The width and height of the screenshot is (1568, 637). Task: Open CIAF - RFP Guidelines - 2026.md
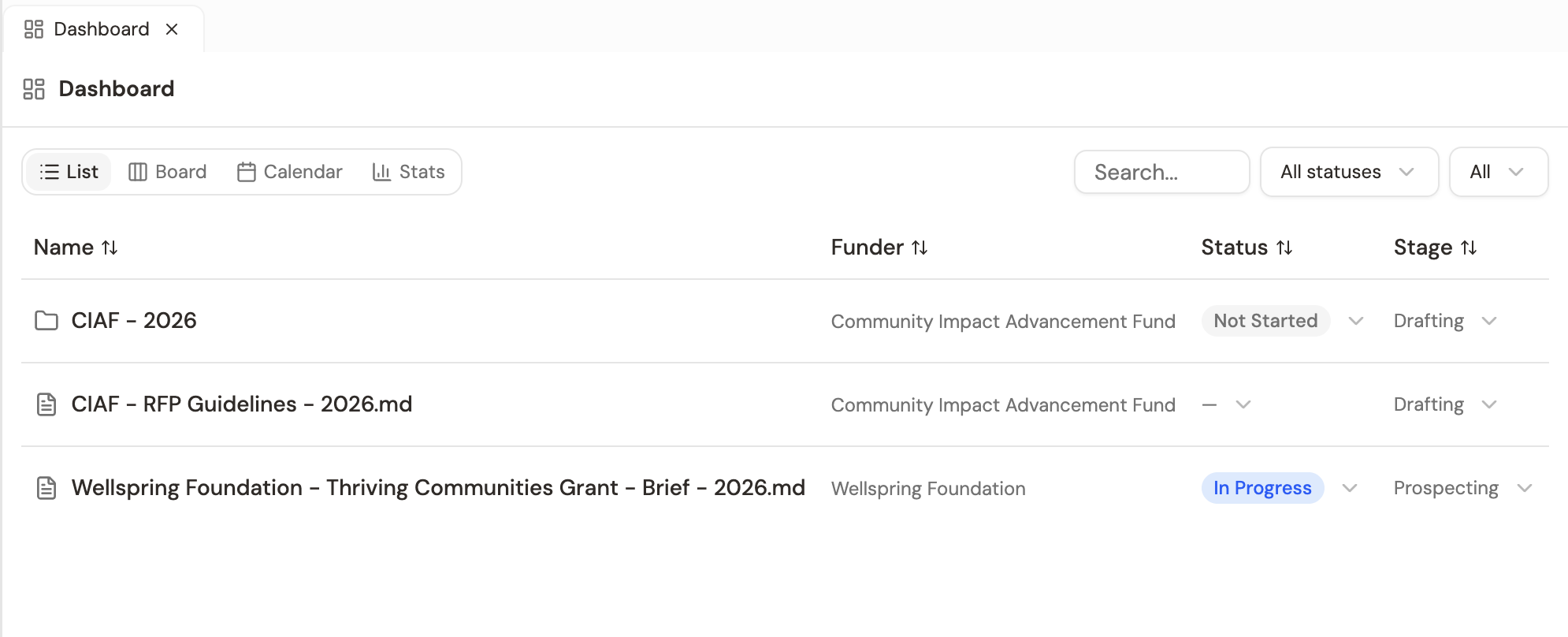(x=241, y=404)
